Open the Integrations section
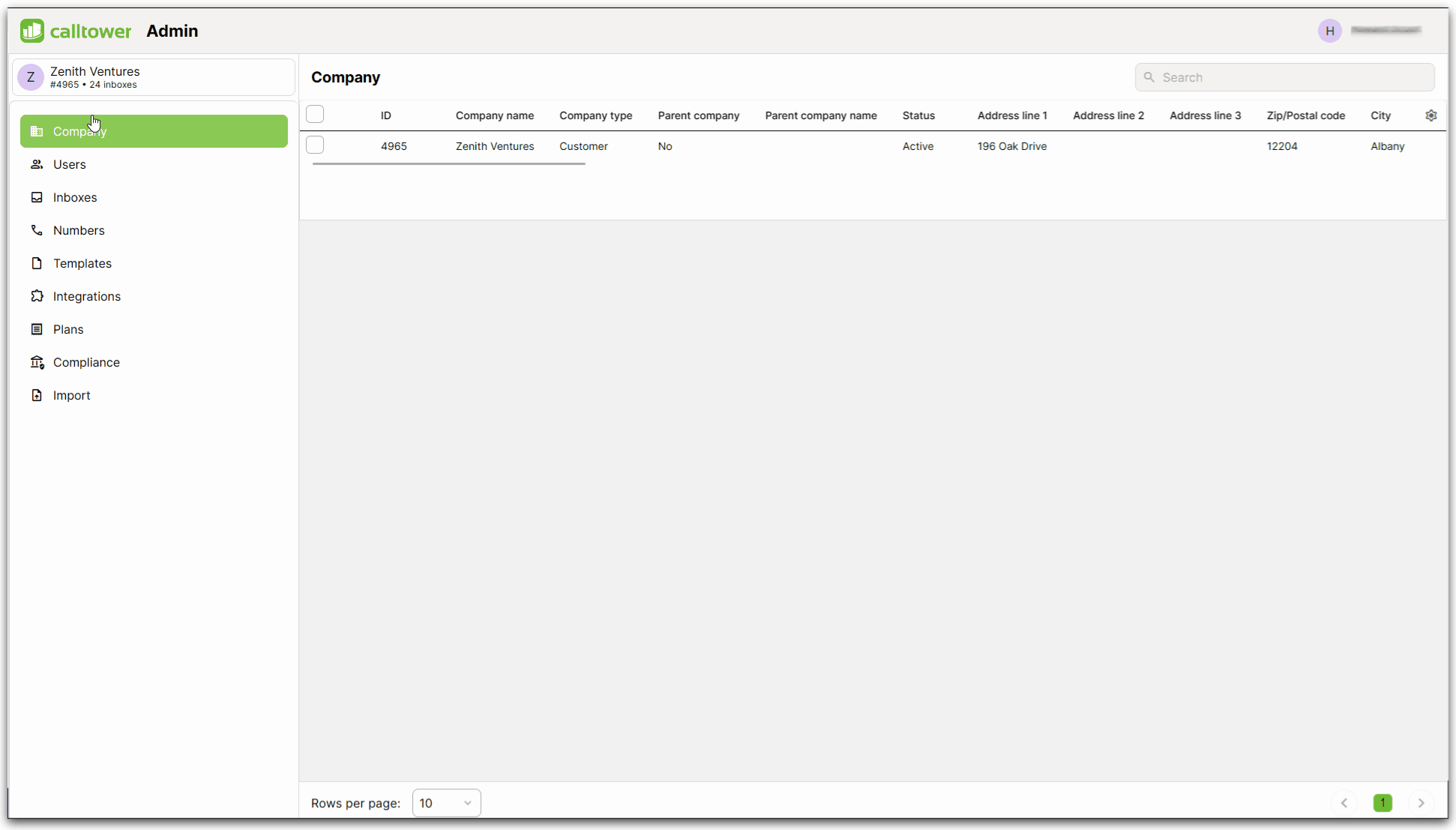Image resolution: width=1456 pixels, height=830 pixels. 87,296
